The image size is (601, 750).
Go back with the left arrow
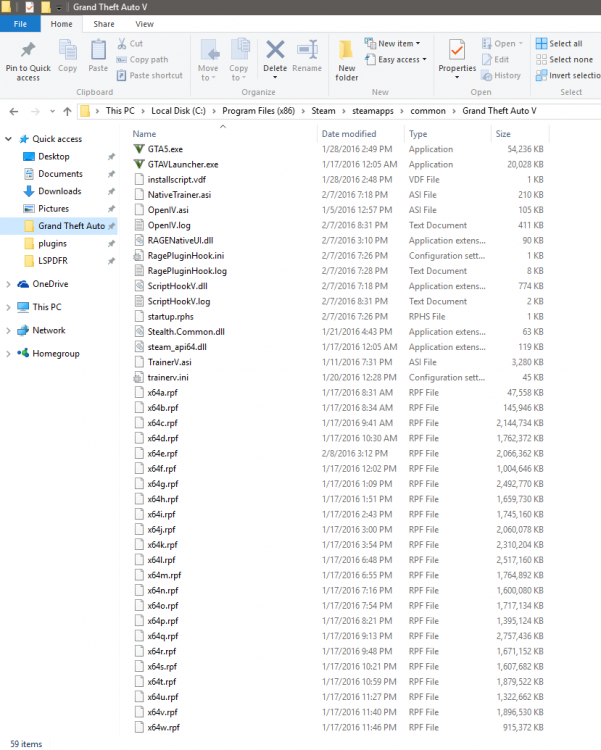pos(14,111)
